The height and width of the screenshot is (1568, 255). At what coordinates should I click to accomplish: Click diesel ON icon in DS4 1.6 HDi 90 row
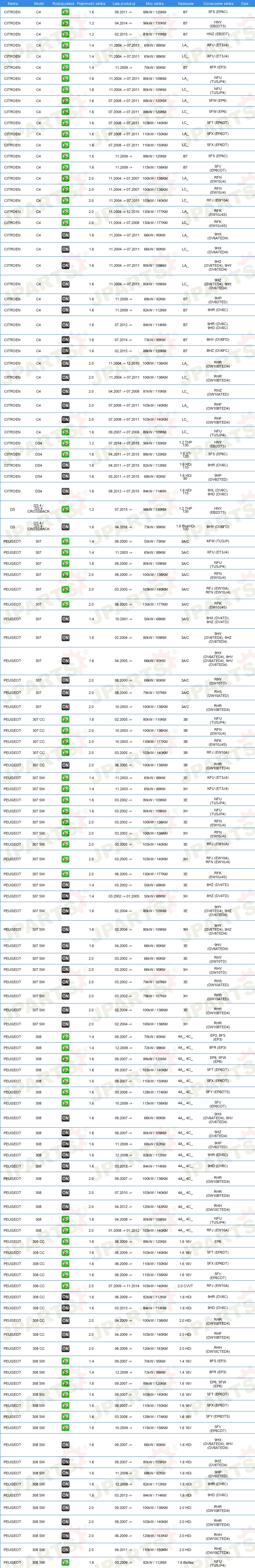(65, 476)
